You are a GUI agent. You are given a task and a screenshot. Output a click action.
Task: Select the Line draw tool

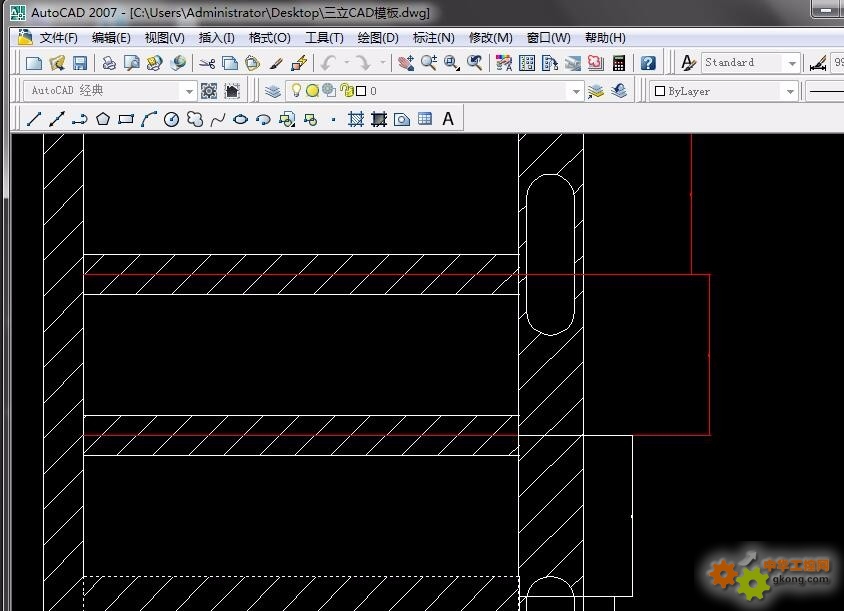click(x=34, y=119)
